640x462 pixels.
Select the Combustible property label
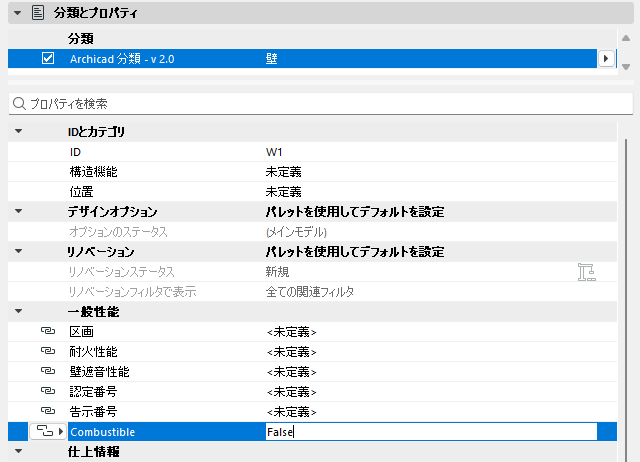103,432
